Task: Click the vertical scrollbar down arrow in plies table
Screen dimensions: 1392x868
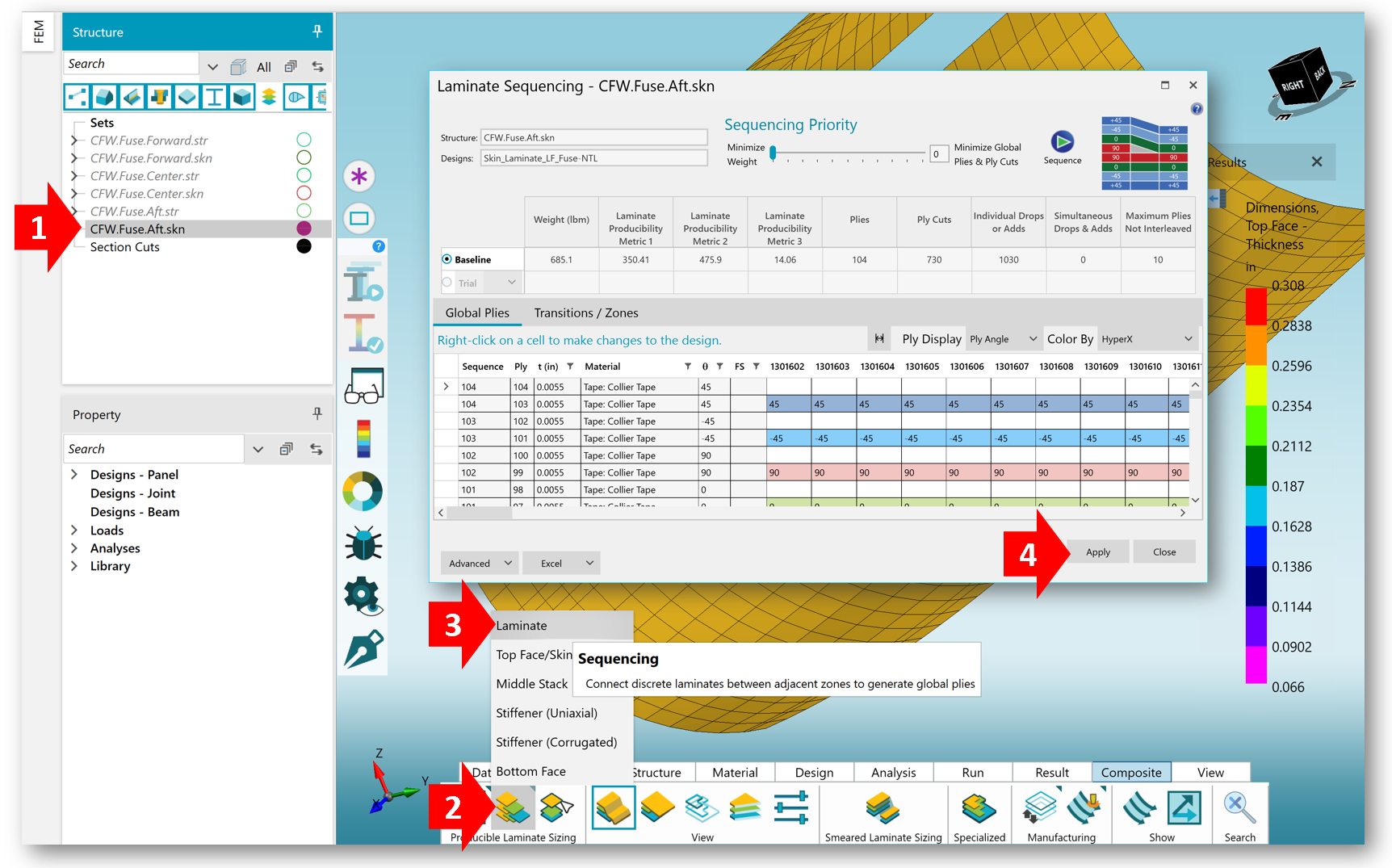Action: tap(1195, 500)
